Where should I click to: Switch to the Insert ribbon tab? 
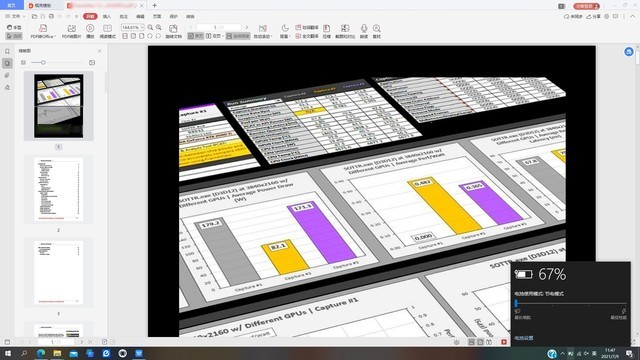(x=107, y=16)
